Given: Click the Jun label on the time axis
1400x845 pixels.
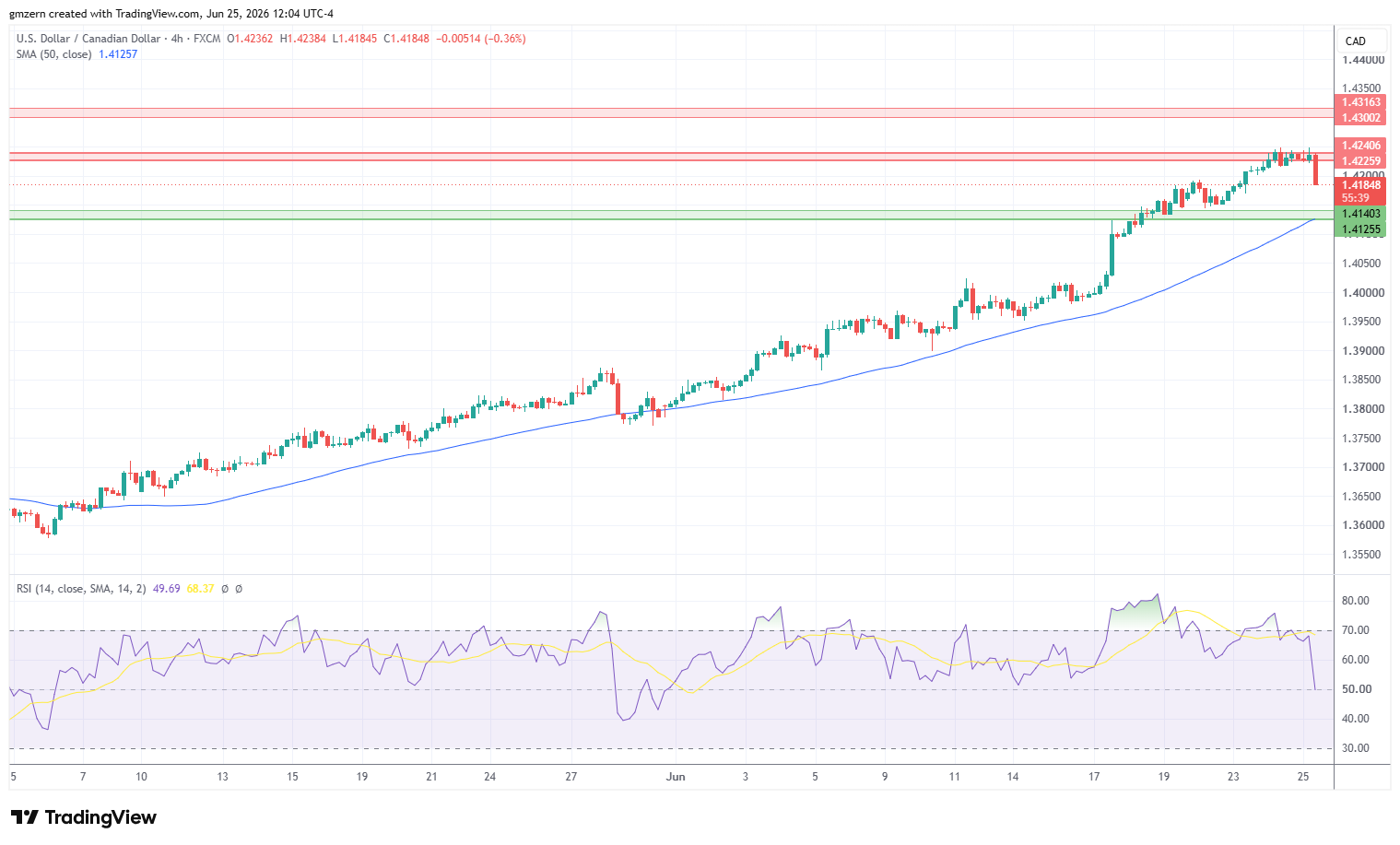Looking at the screenshot, I should [676, 777].
